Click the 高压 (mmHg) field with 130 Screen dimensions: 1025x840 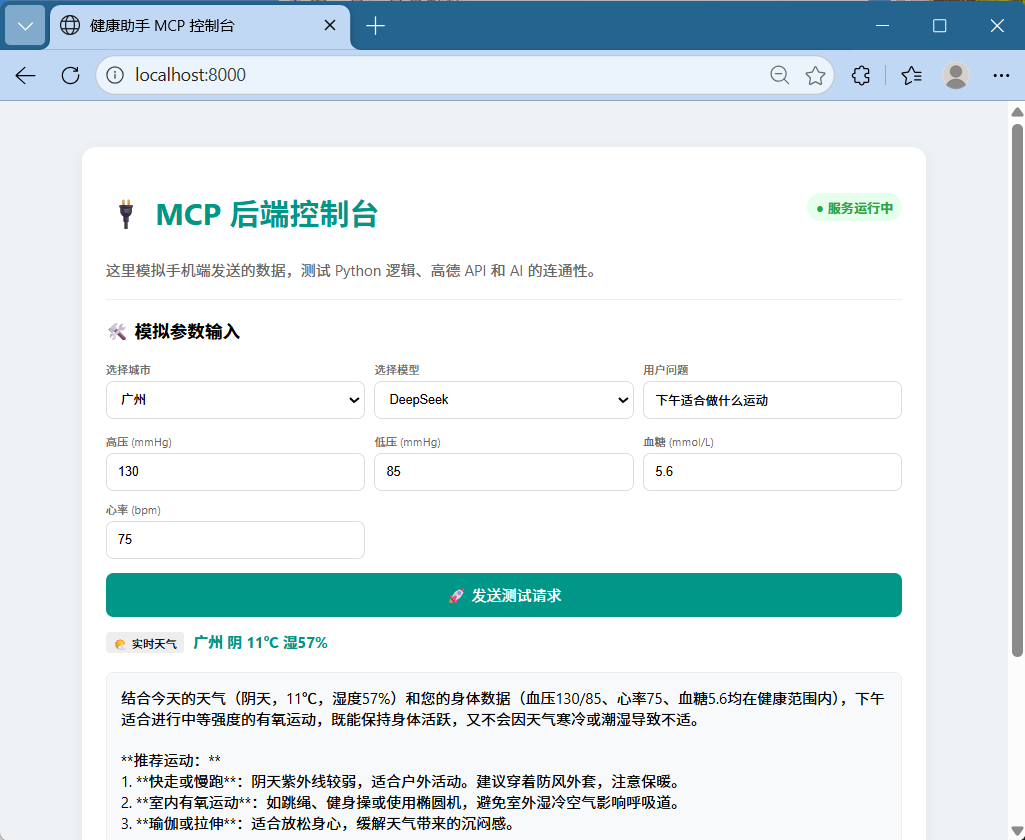click(235, 472)
